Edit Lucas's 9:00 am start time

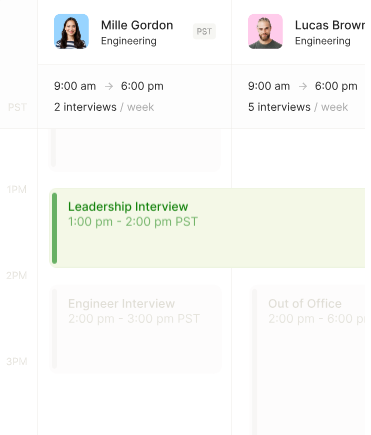(x=269, y=86)
